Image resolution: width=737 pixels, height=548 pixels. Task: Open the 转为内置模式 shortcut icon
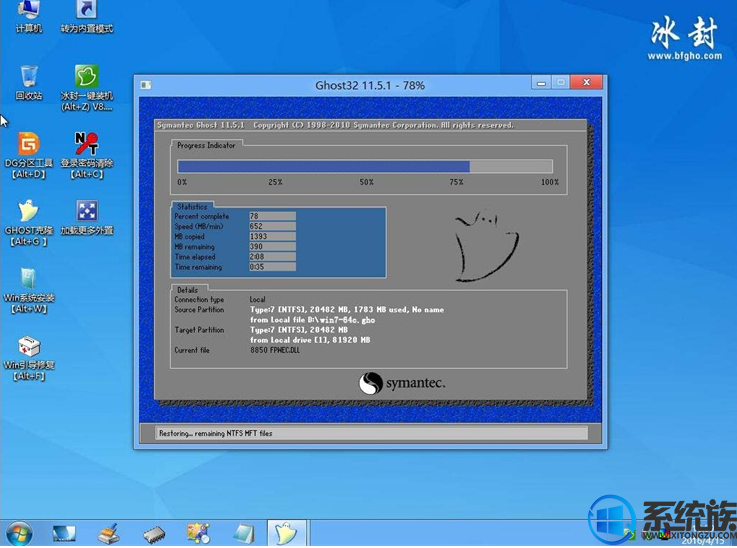pyautogui.click(x=86, y=17)
